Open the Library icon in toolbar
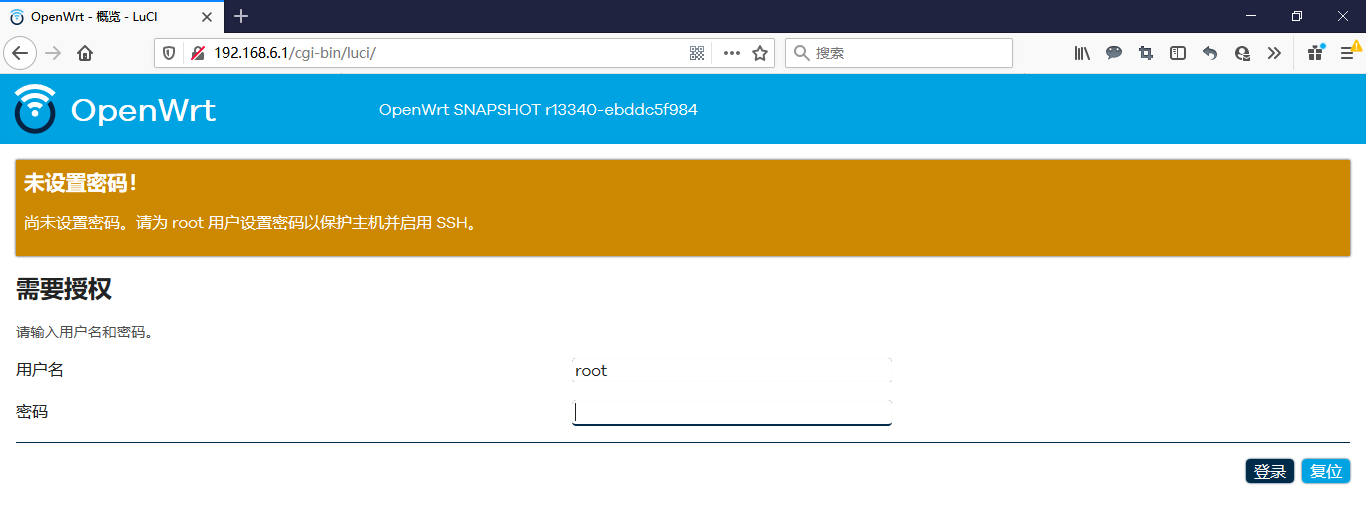The image size is (1366, 507). tap(1082, 53)
